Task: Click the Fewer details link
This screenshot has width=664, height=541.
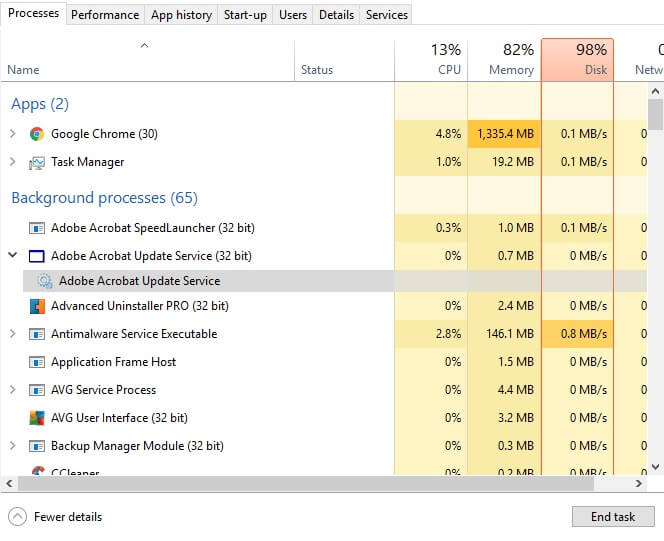Action: (68, 517)
